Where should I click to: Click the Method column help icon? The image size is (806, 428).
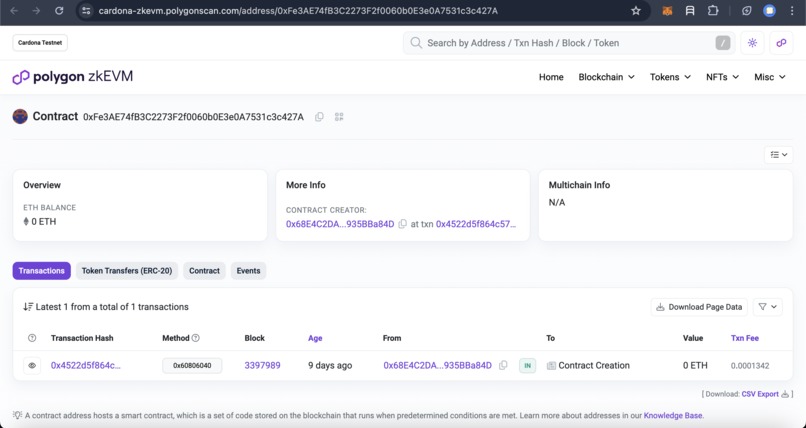point(195,338)
